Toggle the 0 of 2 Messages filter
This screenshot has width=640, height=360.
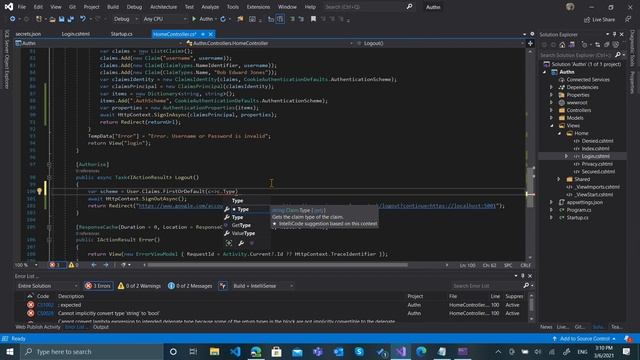point(190,286)
